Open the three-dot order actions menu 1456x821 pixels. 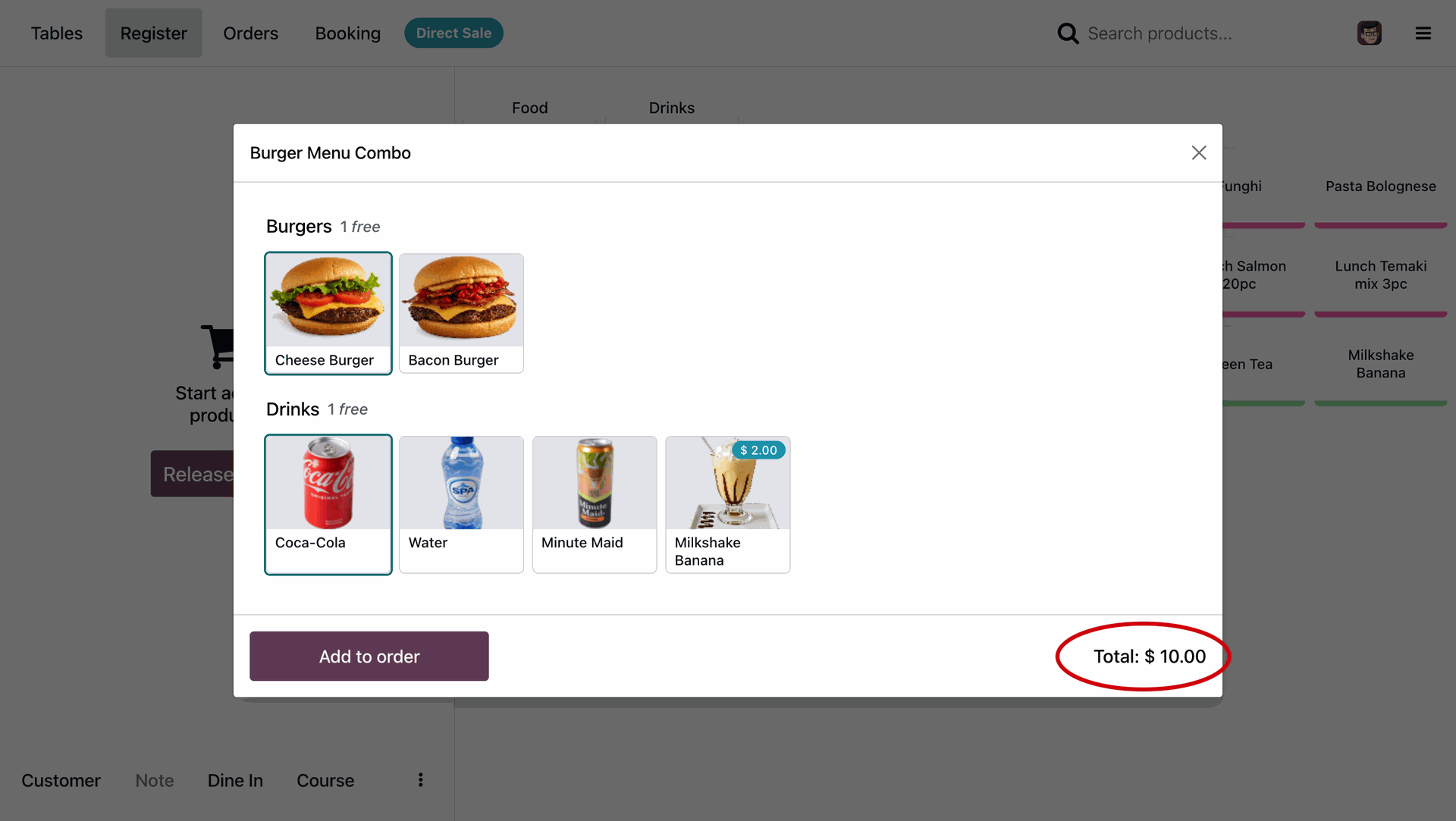(x=421, y=780)
